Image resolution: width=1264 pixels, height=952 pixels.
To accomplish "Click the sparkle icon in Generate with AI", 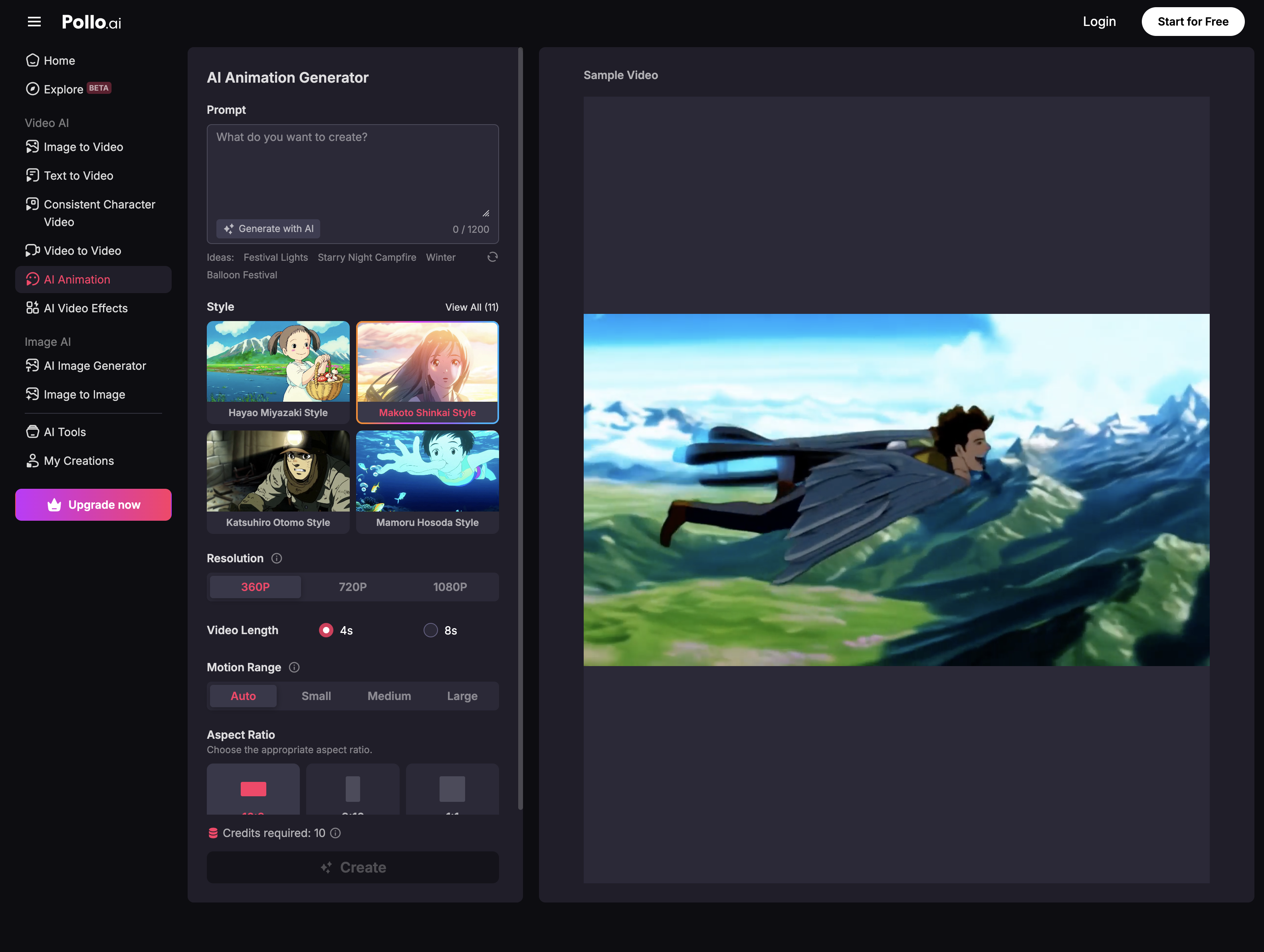I will 229,228.
